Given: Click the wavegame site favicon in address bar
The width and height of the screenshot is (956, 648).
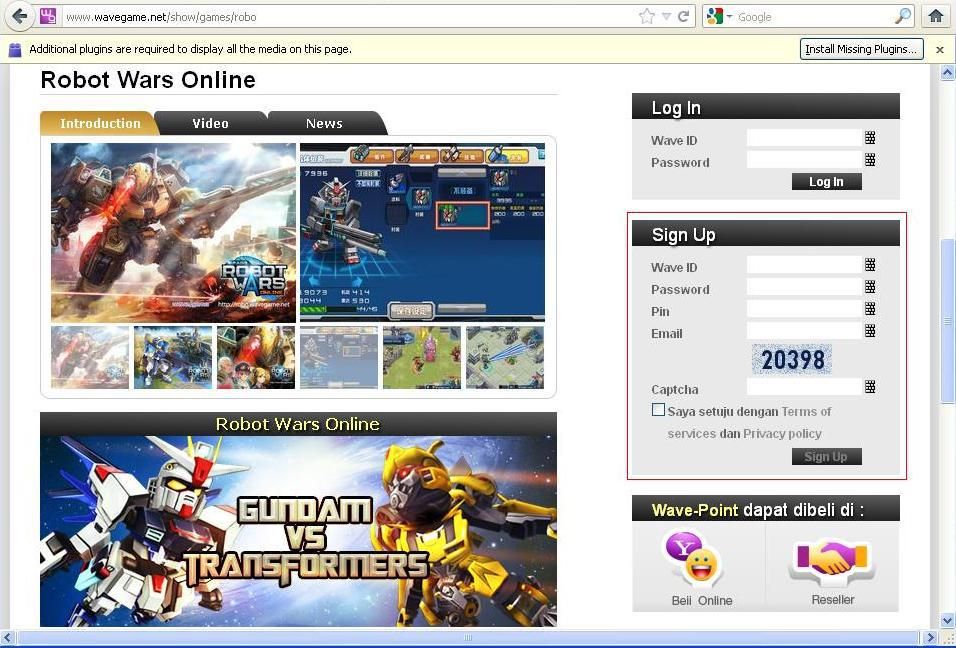Looking at the screenshot, I should (48, 16).
